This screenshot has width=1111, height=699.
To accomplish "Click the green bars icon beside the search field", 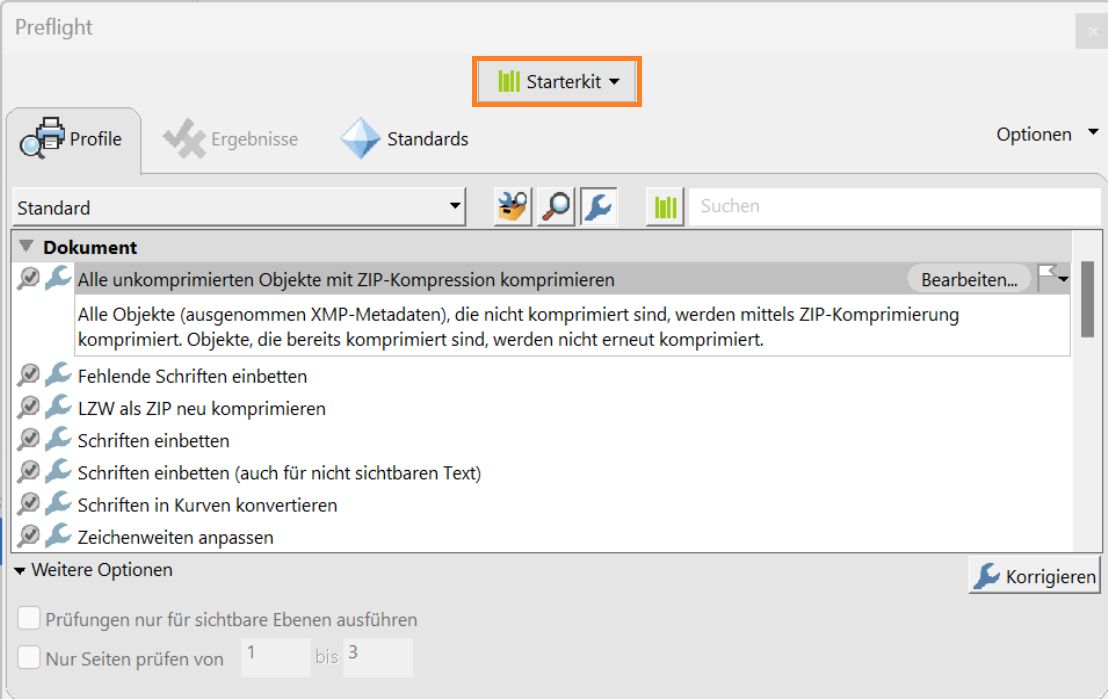I will point(663,206).
